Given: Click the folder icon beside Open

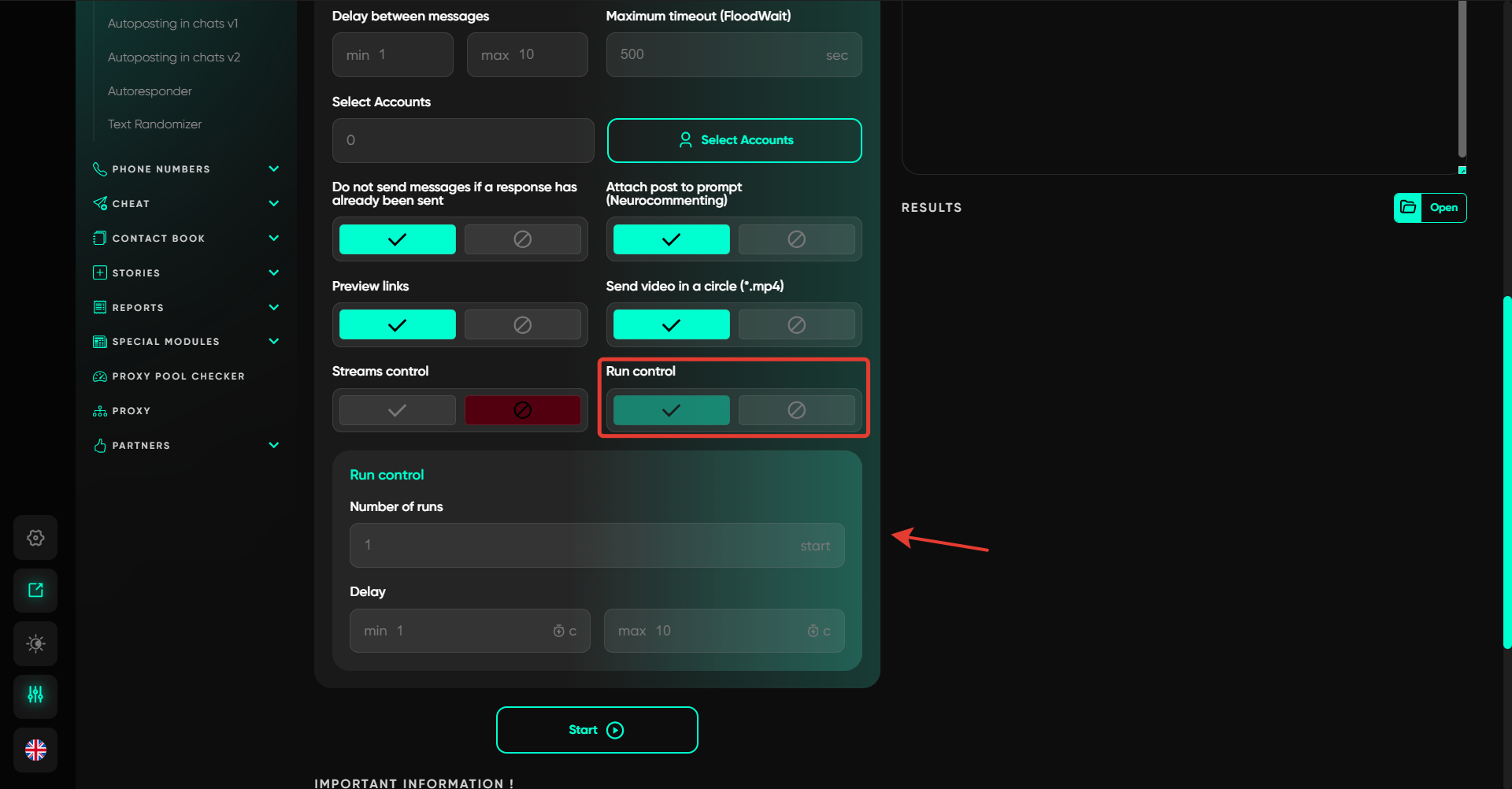Looking at the screenshot, I should tap(1408, 208).
